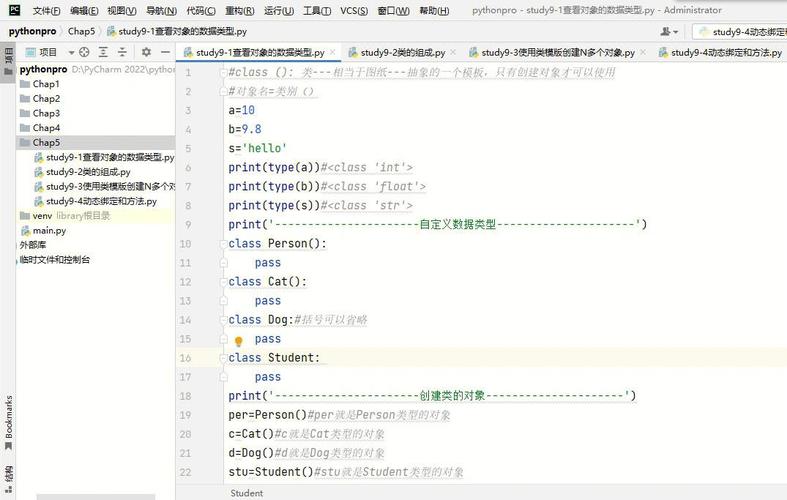Collapse class Student fold marker at line 16

point(223,358)
